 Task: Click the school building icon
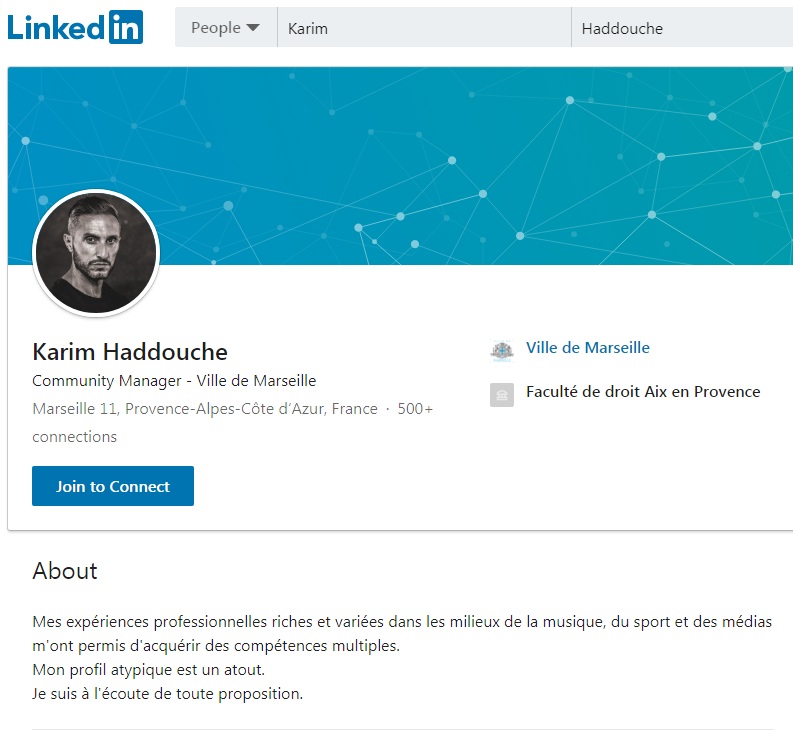[x=502, y=394]
